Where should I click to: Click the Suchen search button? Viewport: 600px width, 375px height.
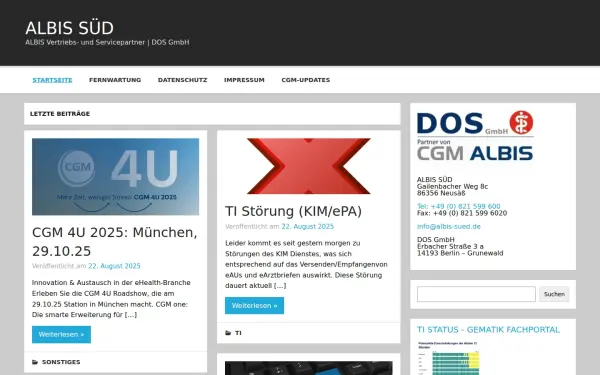coord(554,294)
